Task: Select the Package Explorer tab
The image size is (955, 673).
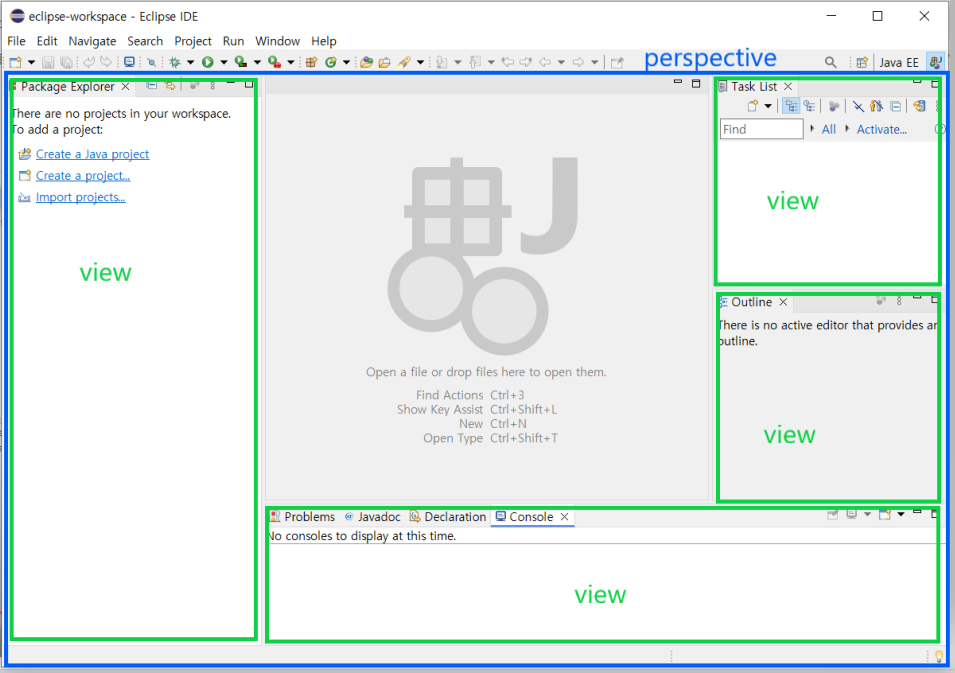Action: [x=68, y=86]
